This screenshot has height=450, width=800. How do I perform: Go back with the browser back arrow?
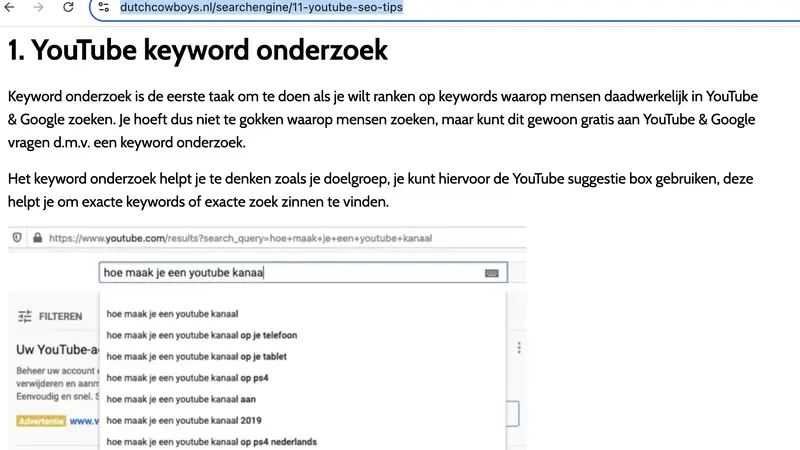coord(9,7)
